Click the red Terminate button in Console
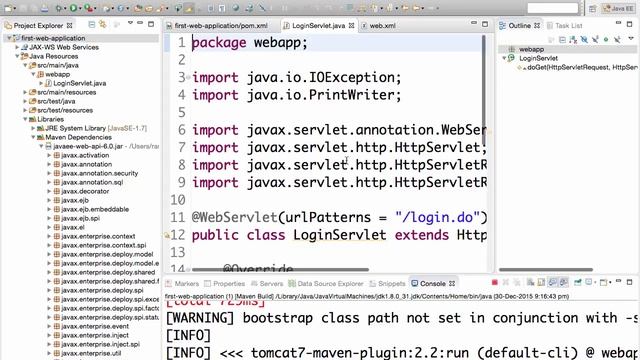This screenshot has height=360, width=640. coord(495,282)
